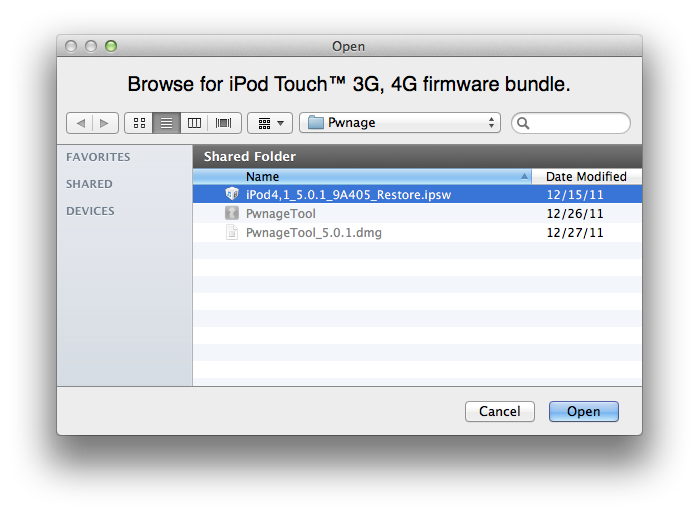Click the PwnageTool_5.0.1.dmg file icon

232,233
